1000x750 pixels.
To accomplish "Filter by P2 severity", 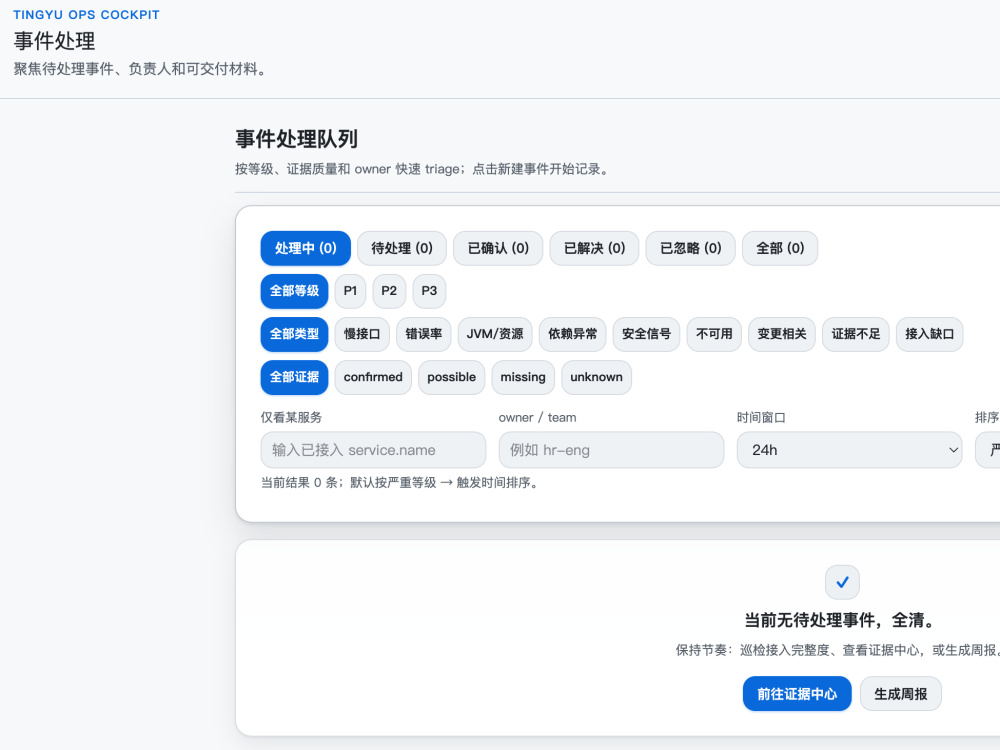I will pyautogui.click(x=389, y=291).
